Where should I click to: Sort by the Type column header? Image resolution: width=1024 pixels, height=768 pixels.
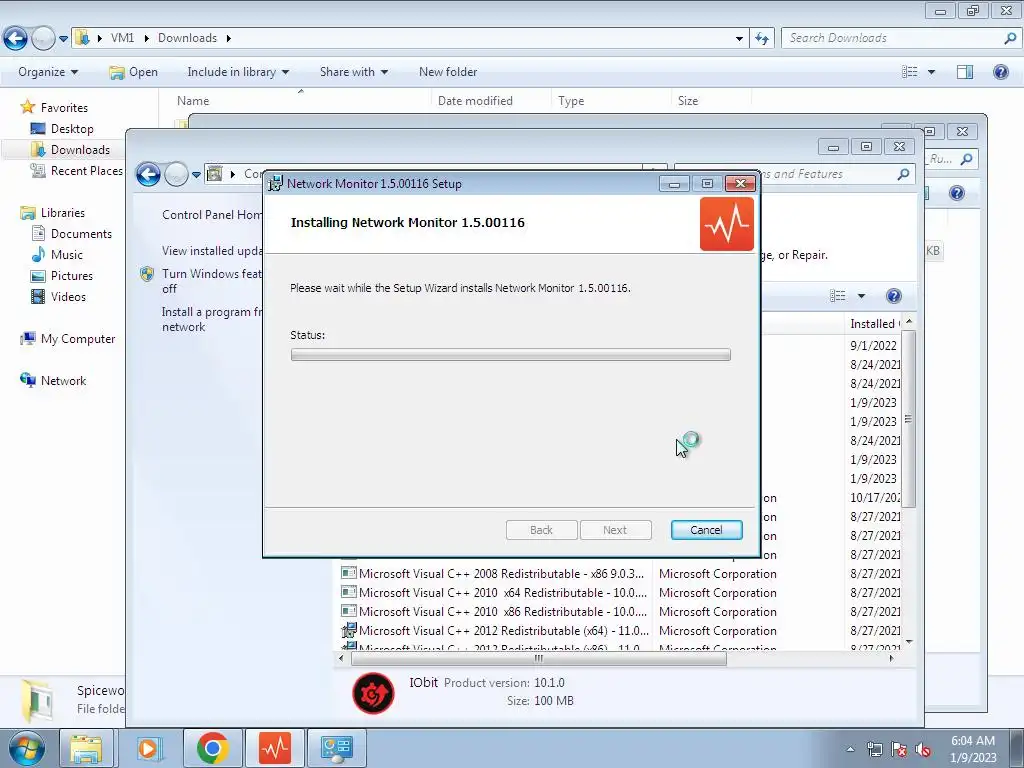[x=571, y=101]
